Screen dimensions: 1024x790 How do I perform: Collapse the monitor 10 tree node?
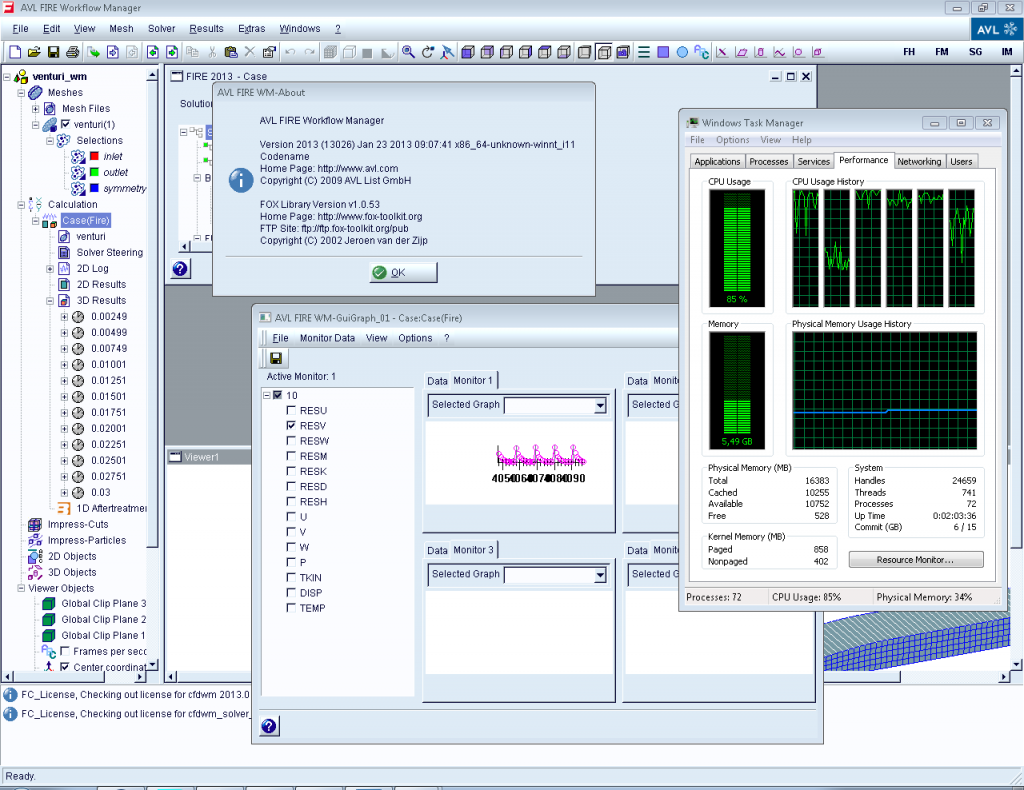pos(267,395)
